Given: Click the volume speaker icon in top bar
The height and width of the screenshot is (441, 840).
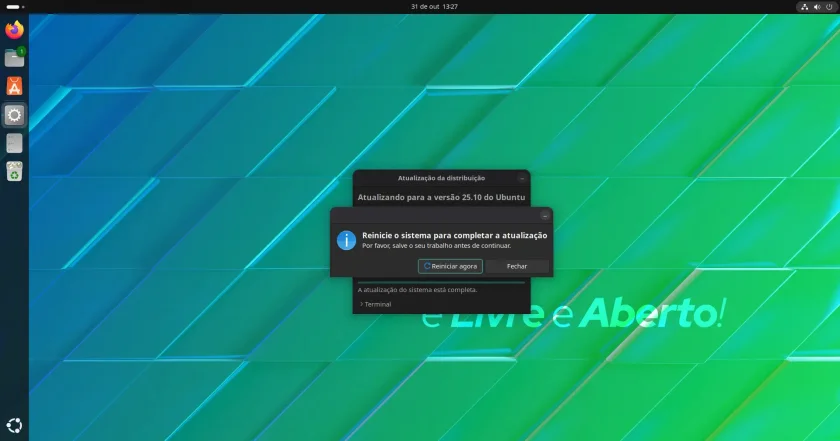Looking at the screenshot, I should [817, 7].
